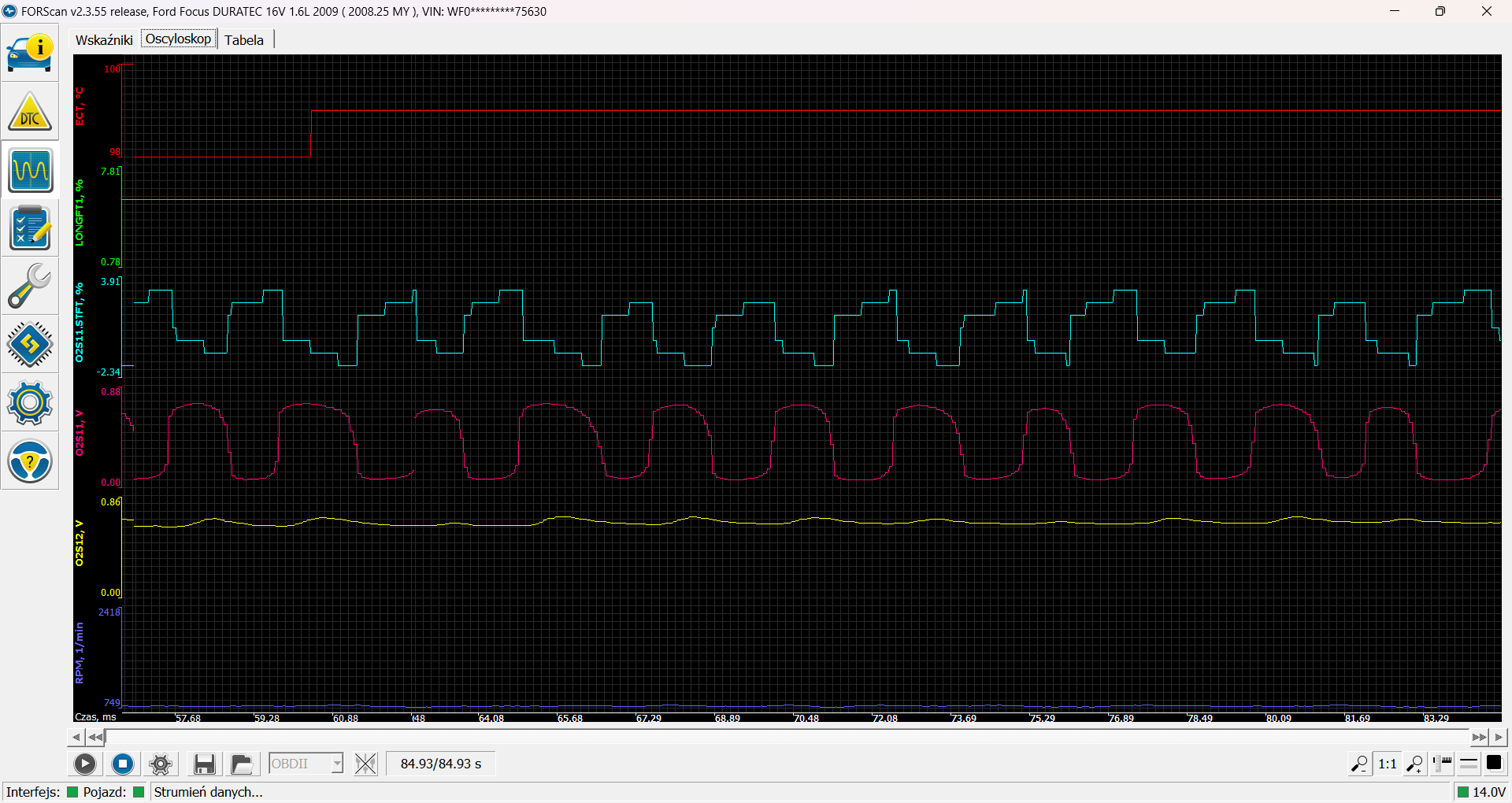
Task: Step timeline right with single arrow
Action: (1499, 738)
